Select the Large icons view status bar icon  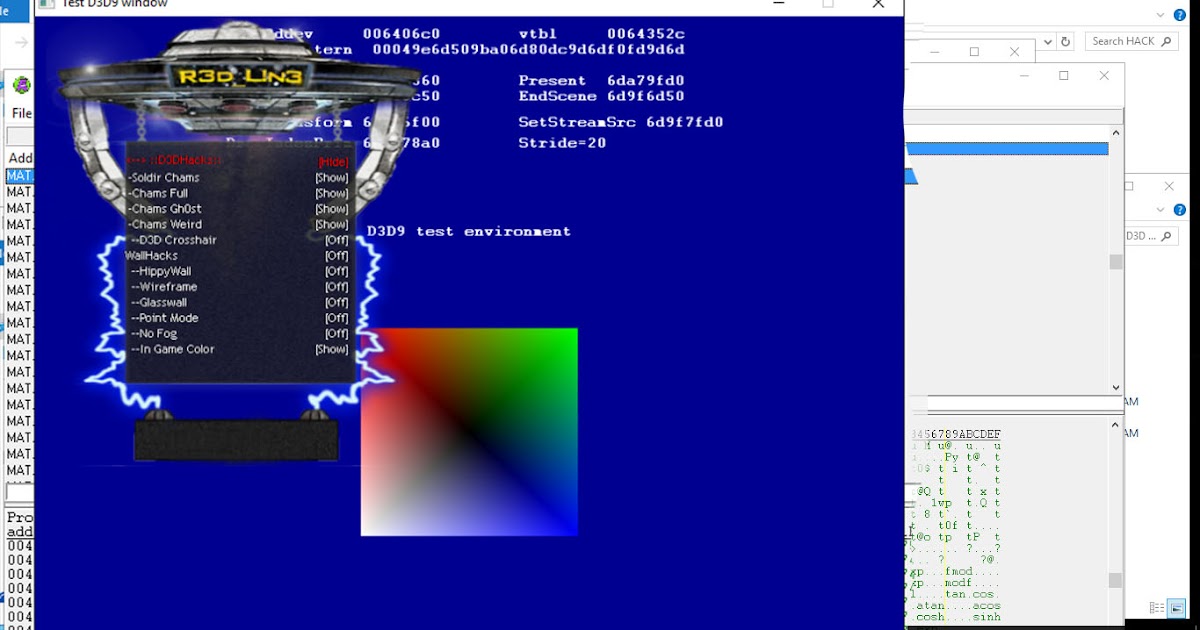tap(1176, 608)
